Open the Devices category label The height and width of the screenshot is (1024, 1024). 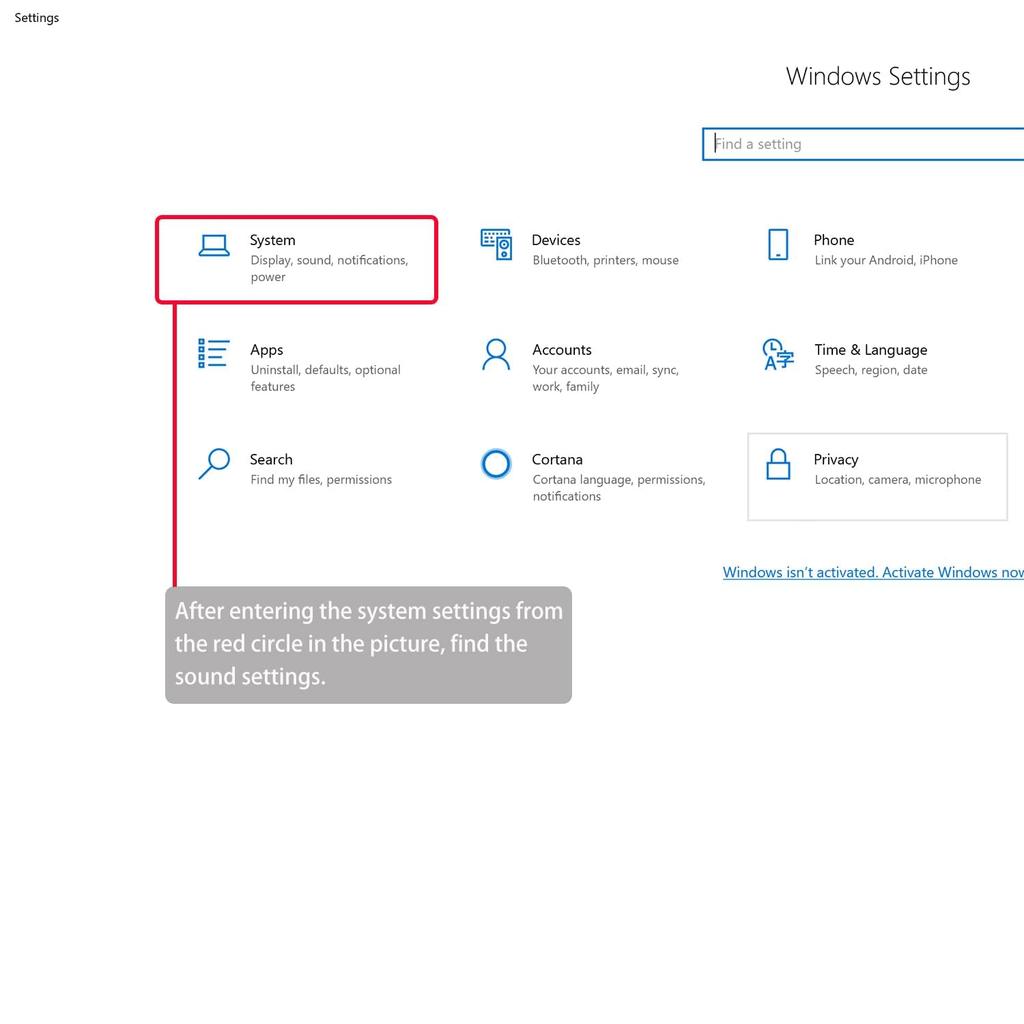pos(556,240)
